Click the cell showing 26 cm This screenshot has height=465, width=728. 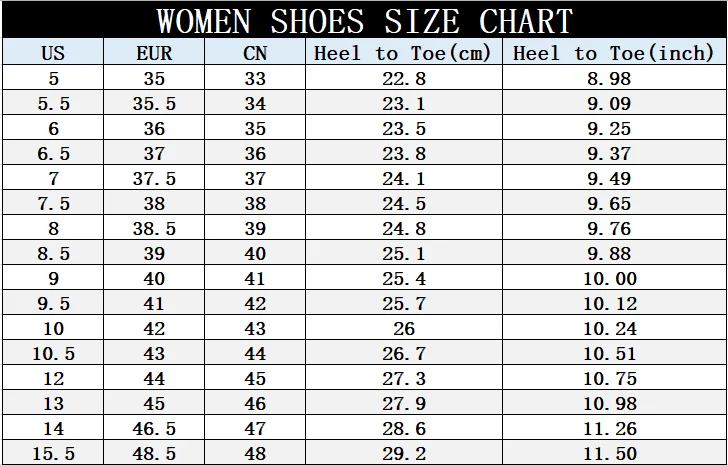[x=404, y=328]
